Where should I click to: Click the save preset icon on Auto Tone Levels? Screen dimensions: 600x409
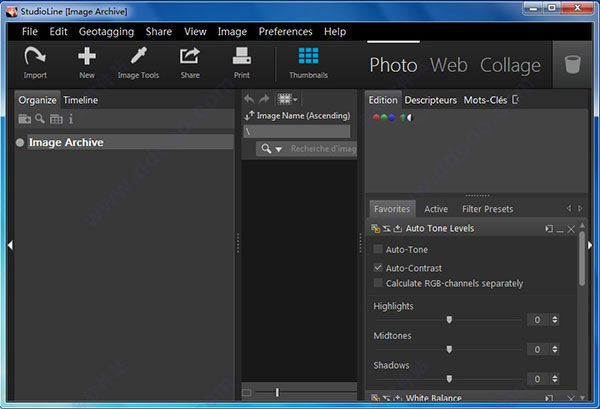pos(398,228)
